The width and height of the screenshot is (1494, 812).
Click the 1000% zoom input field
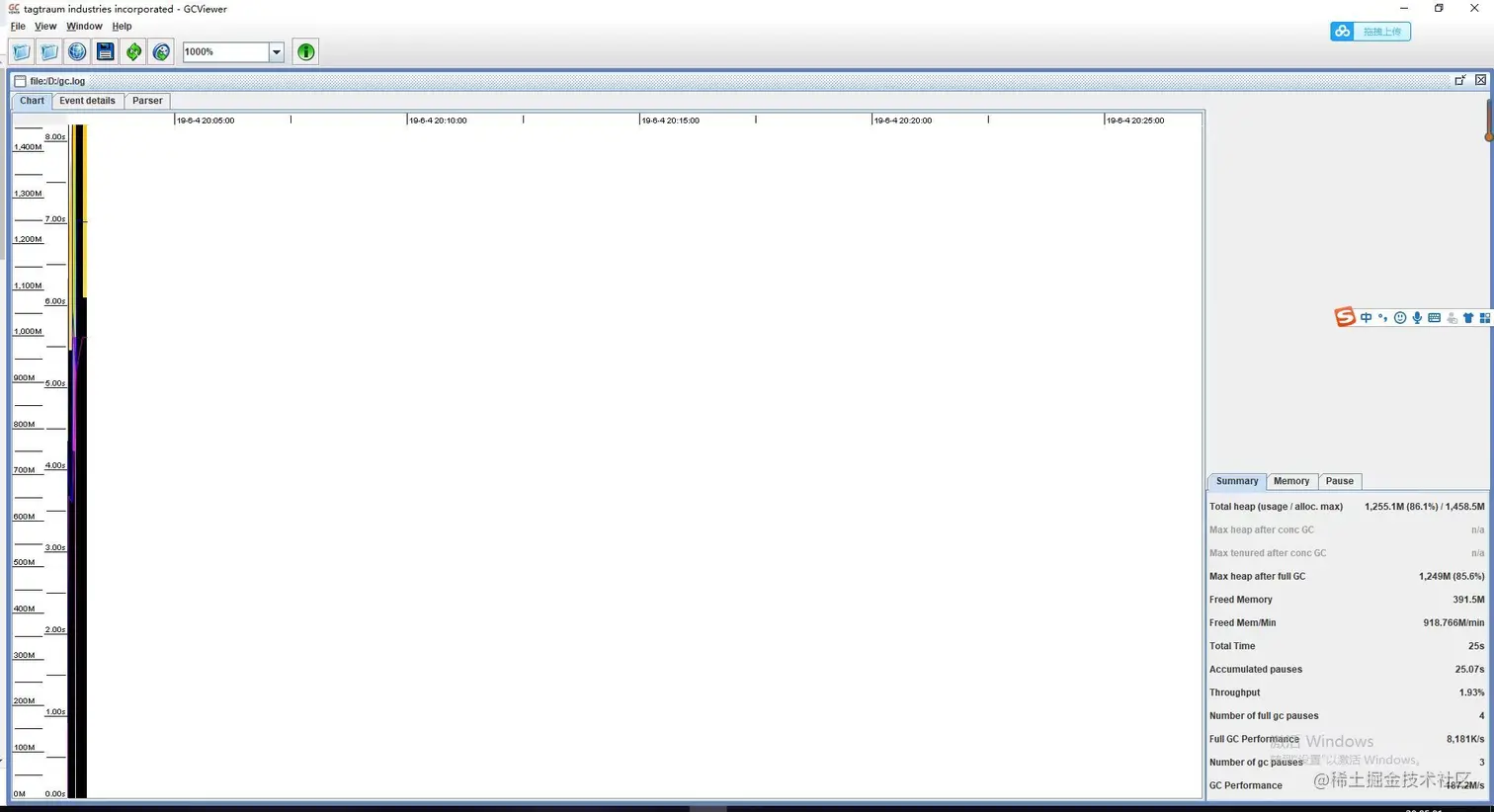tap(226, 51)
